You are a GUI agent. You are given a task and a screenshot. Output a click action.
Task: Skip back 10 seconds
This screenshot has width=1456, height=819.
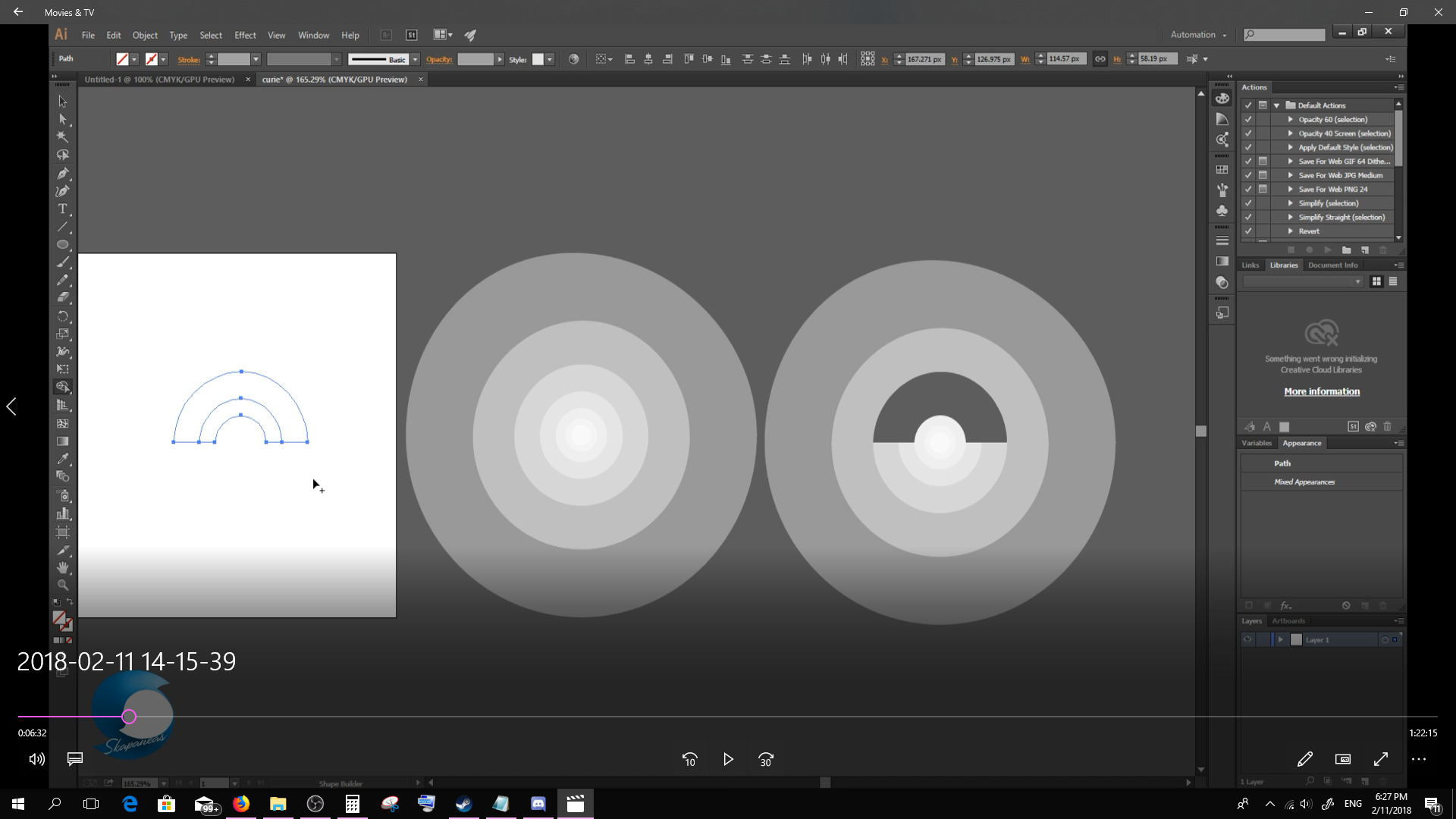(689, 759)
